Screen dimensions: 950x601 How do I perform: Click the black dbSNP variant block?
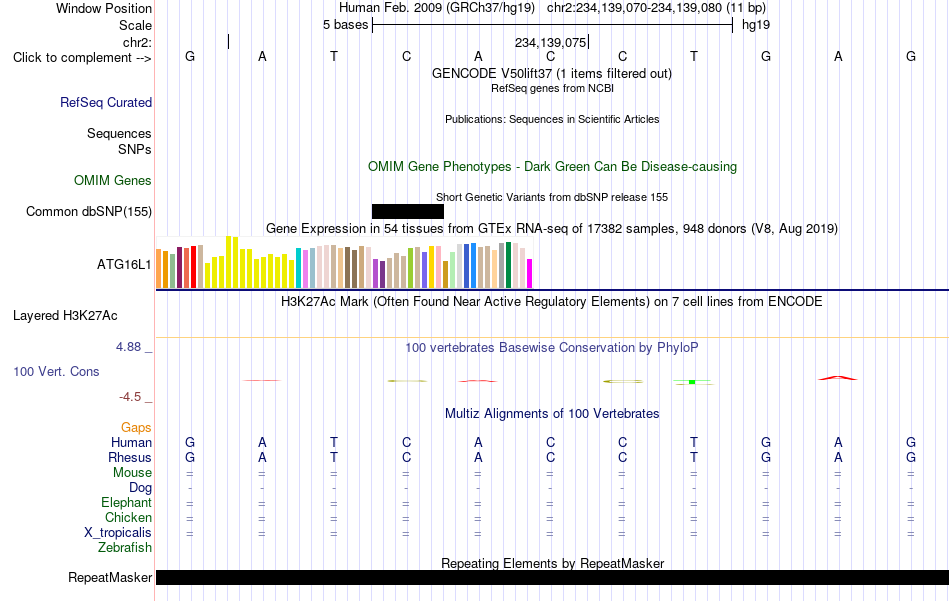tap(408, 211)
